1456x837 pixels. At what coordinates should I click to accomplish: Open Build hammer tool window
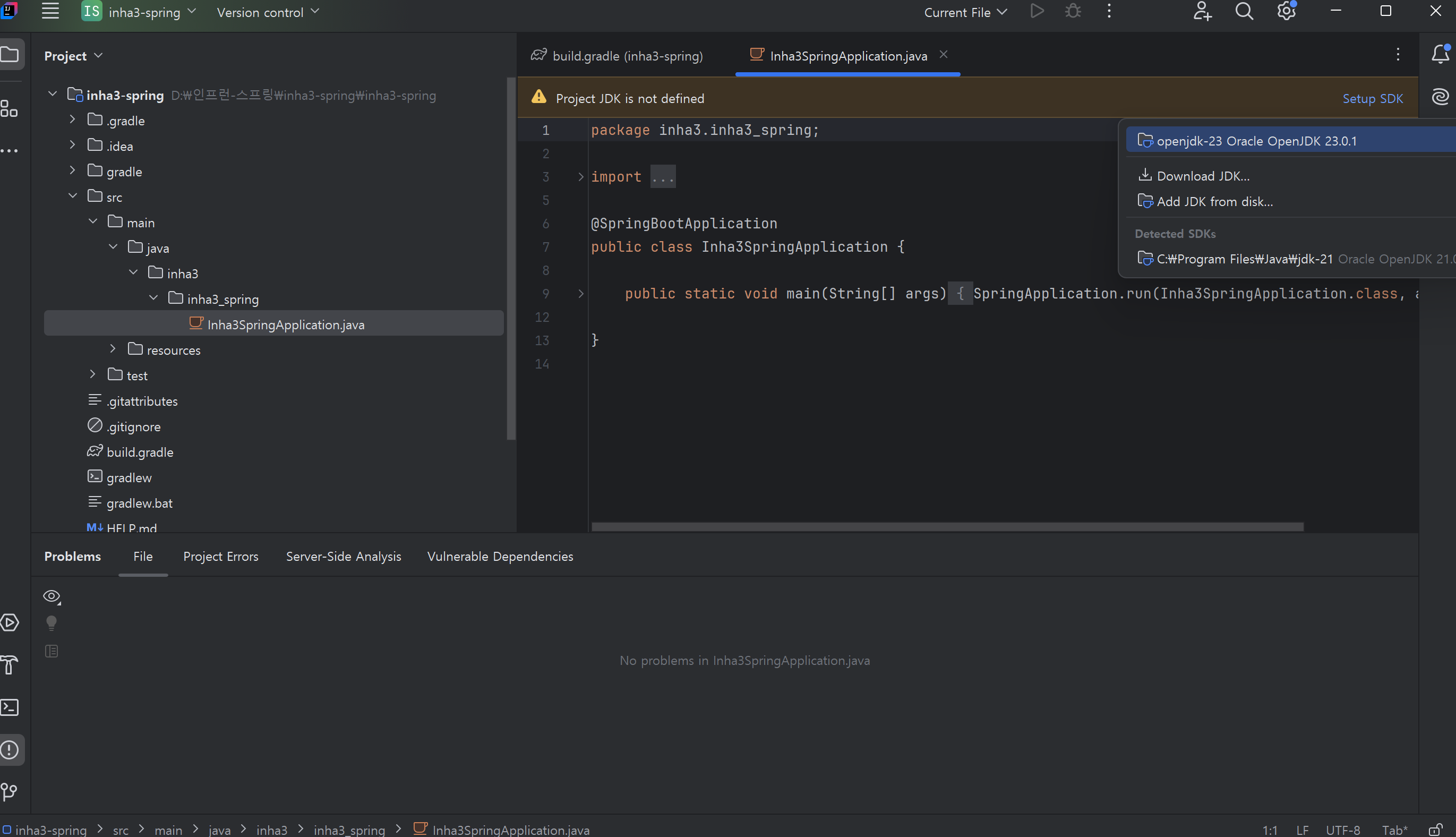[x=10, y=665]
